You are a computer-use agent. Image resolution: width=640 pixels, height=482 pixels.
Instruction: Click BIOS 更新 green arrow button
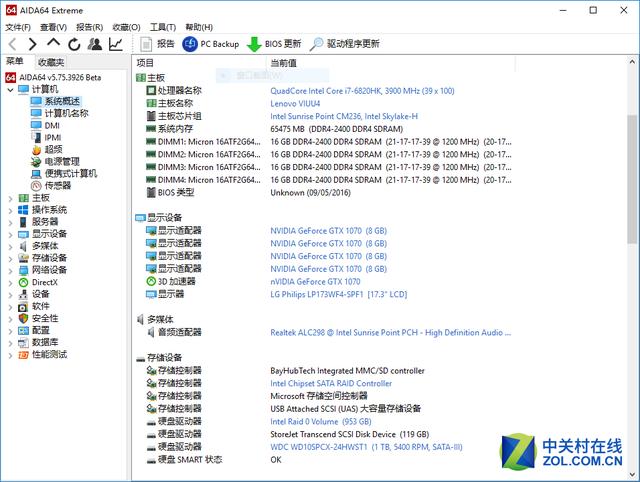274,44
